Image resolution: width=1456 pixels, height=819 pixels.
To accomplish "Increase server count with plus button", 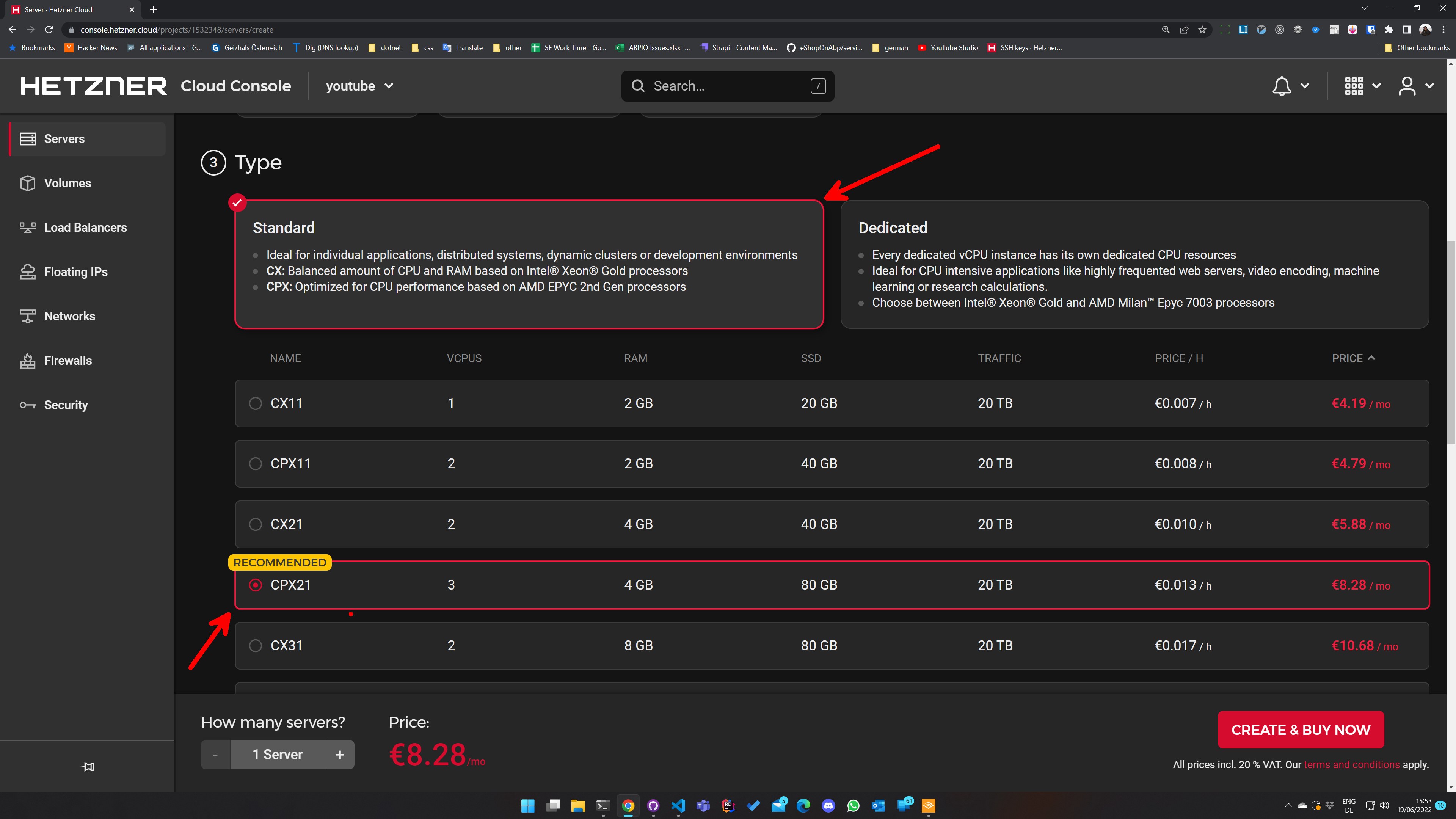I will (339, 755).
